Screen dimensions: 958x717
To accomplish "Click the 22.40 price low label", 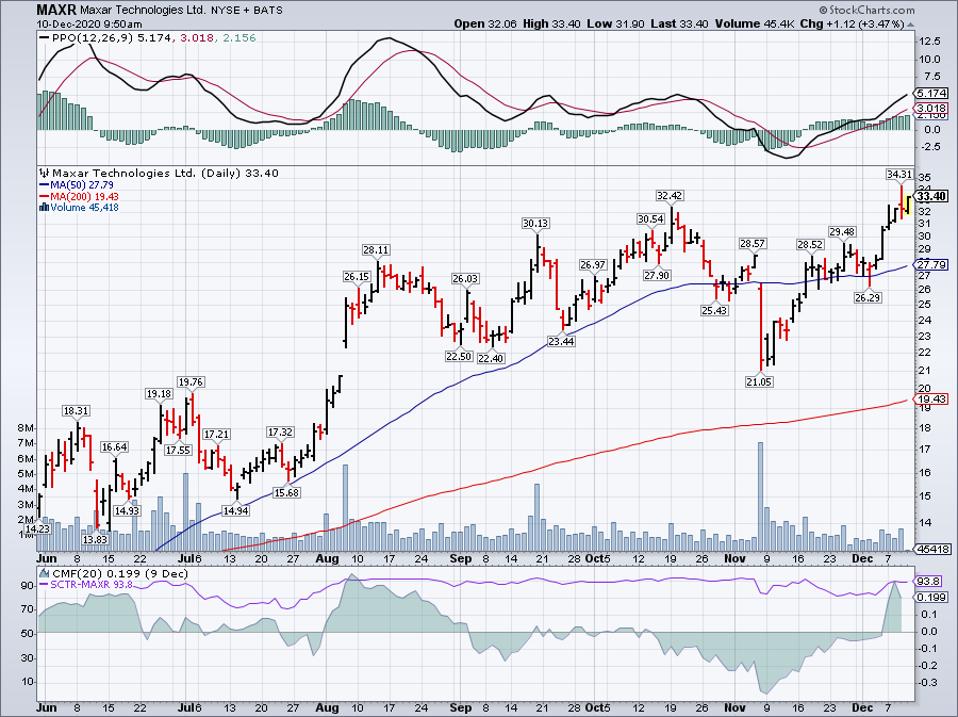I will click(x=491, y=358).
